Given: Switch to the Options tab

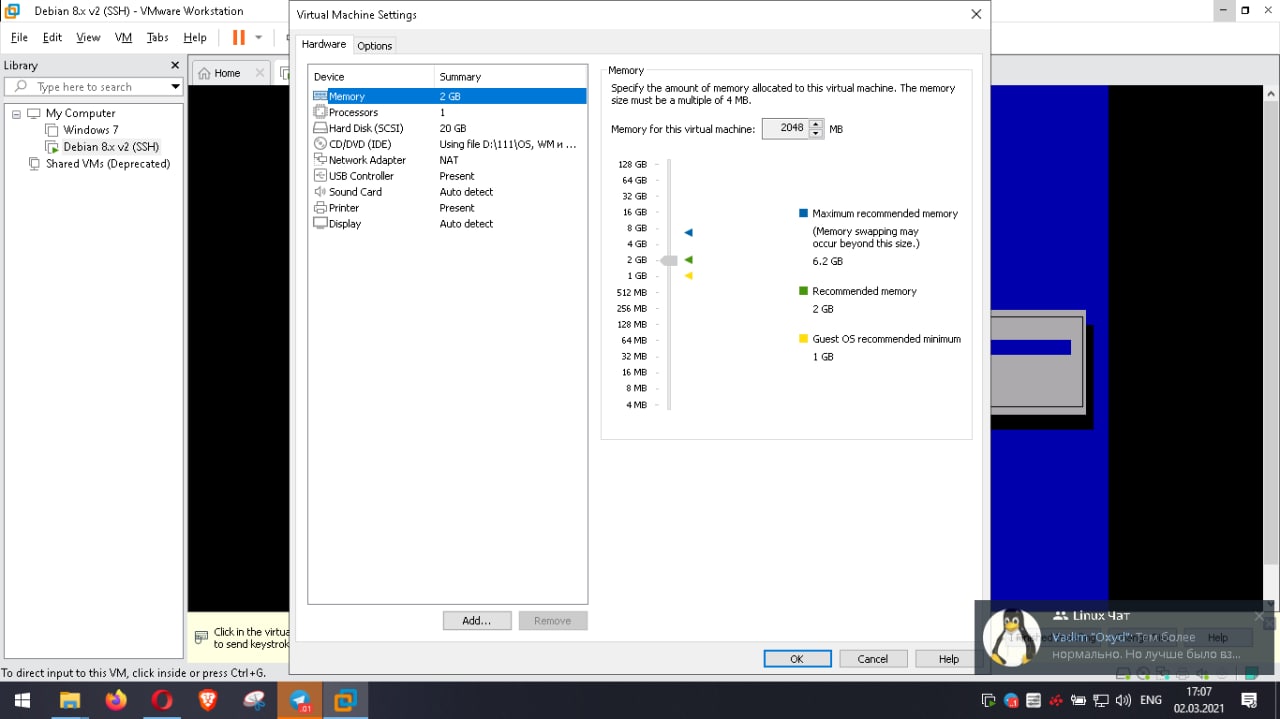Looking at the screenshot, I should 375,46.
